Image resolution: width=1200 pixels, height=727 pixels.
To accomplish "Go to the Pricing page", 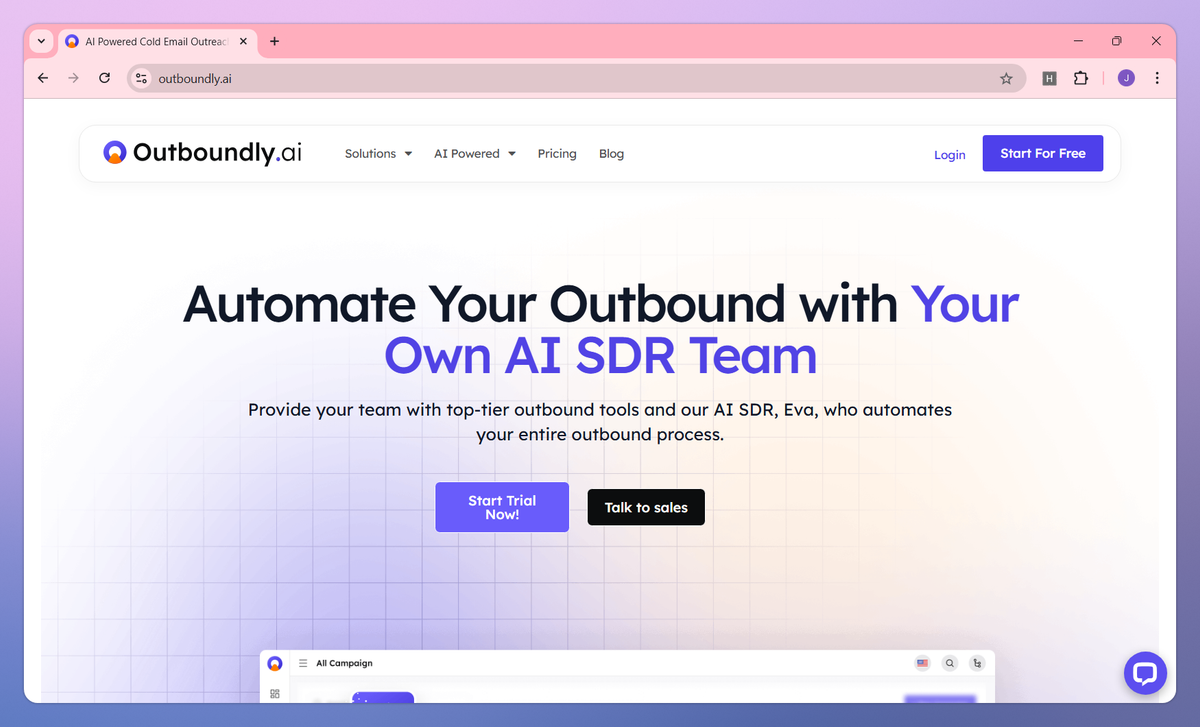I will click(x=557, y=154).
